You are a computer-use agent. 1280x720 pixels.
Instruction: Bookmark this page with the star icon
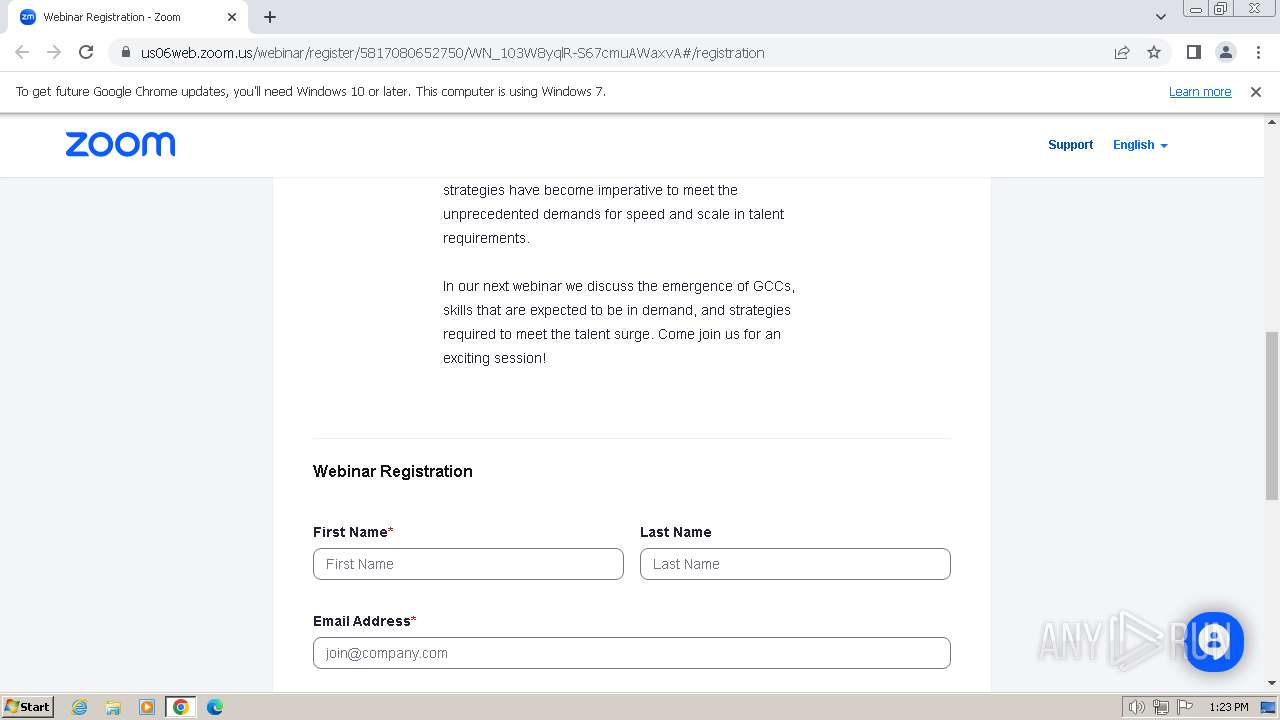tap(1154, 52)
